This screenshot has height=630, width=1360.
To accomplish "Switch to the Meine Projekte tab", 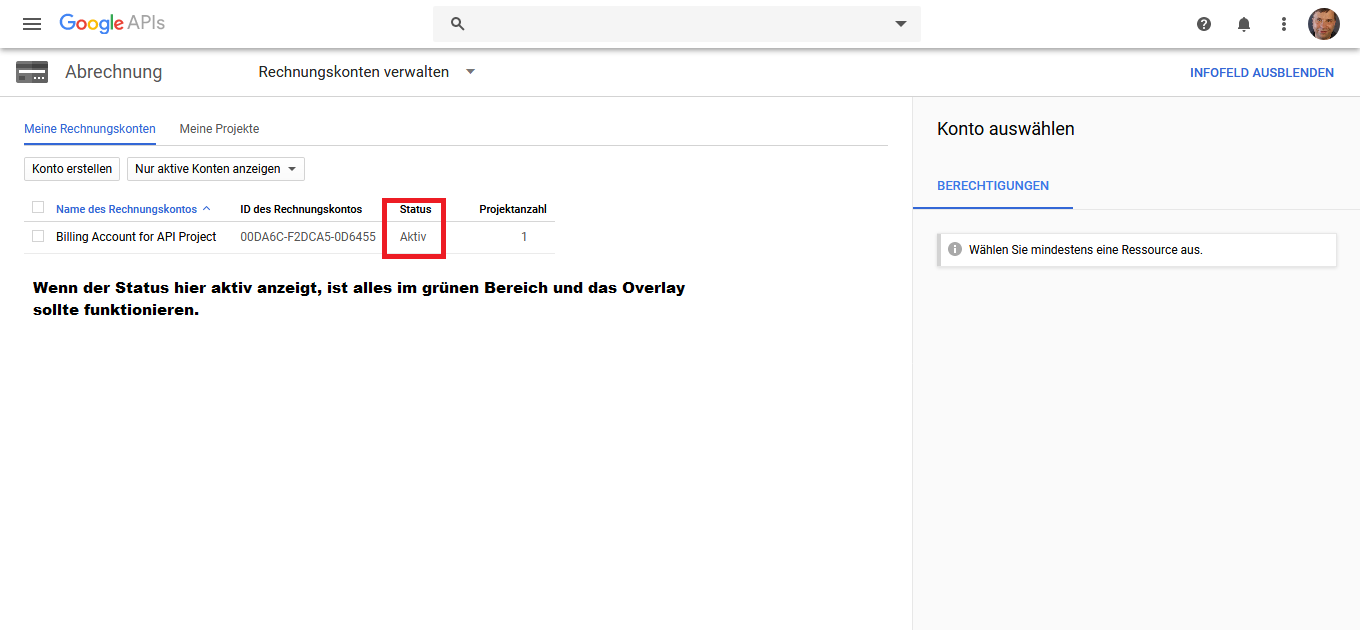I will tap(219, 129).
